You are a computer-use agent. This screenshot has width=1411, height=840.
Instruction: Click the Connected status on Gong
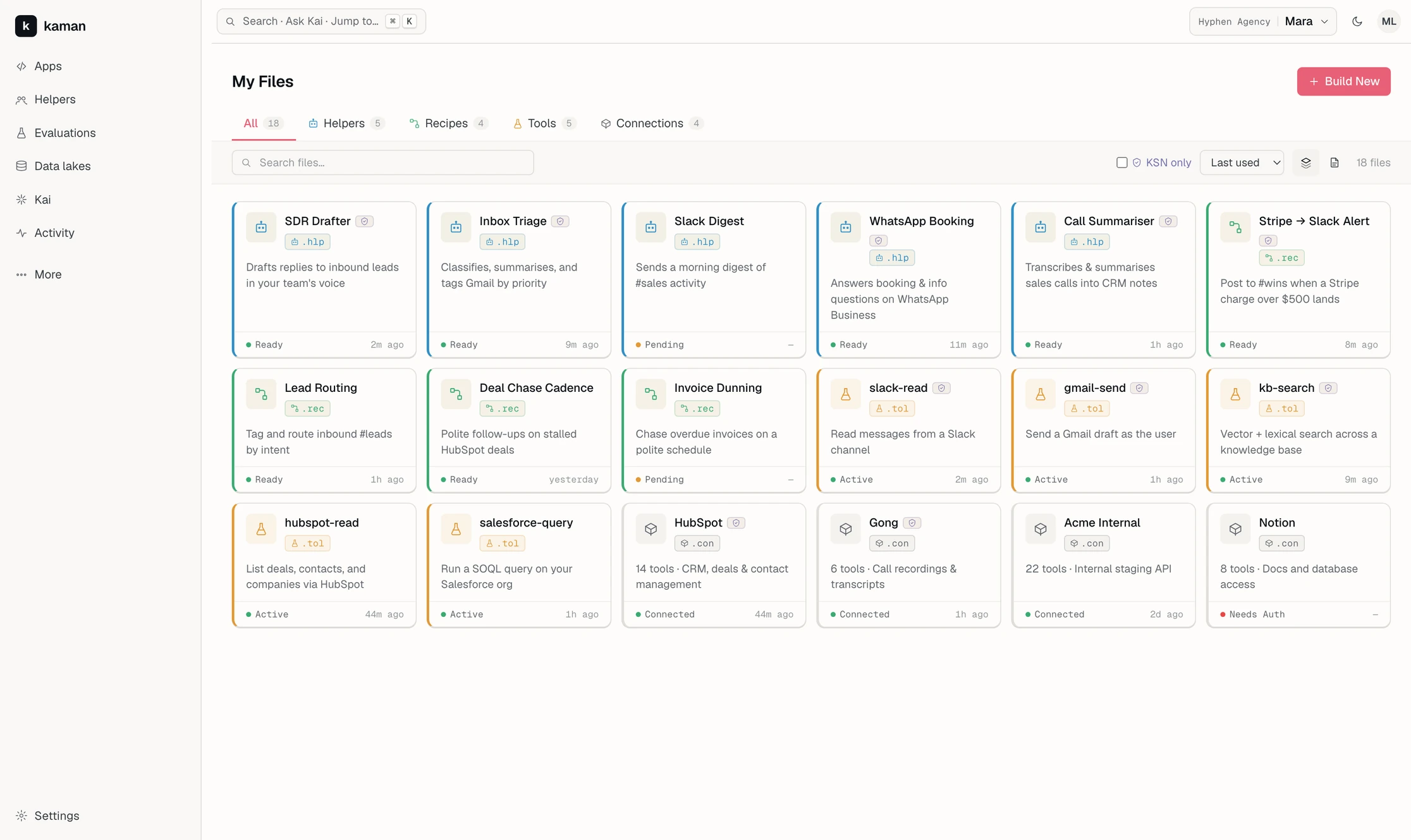coord(860,614)
